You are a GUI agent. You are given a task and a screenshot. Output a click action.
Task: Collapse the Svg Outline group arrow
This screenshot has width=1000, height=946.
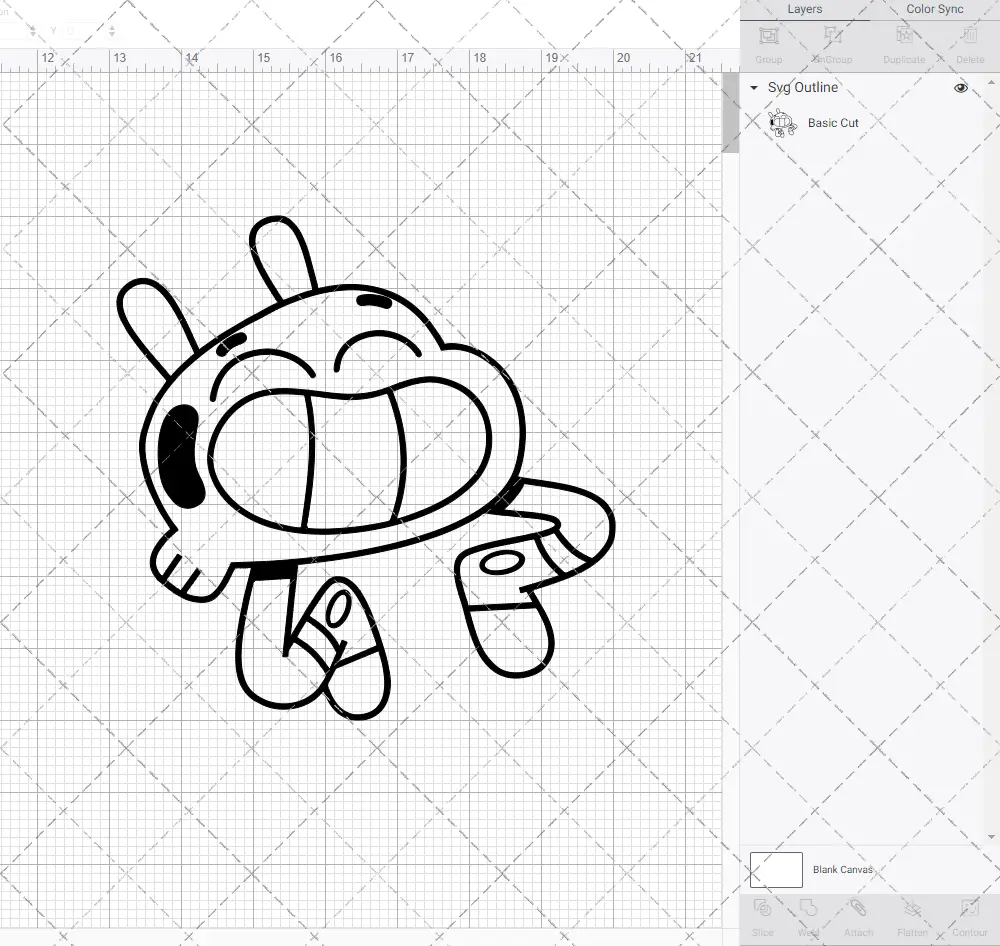pos(754,88)
